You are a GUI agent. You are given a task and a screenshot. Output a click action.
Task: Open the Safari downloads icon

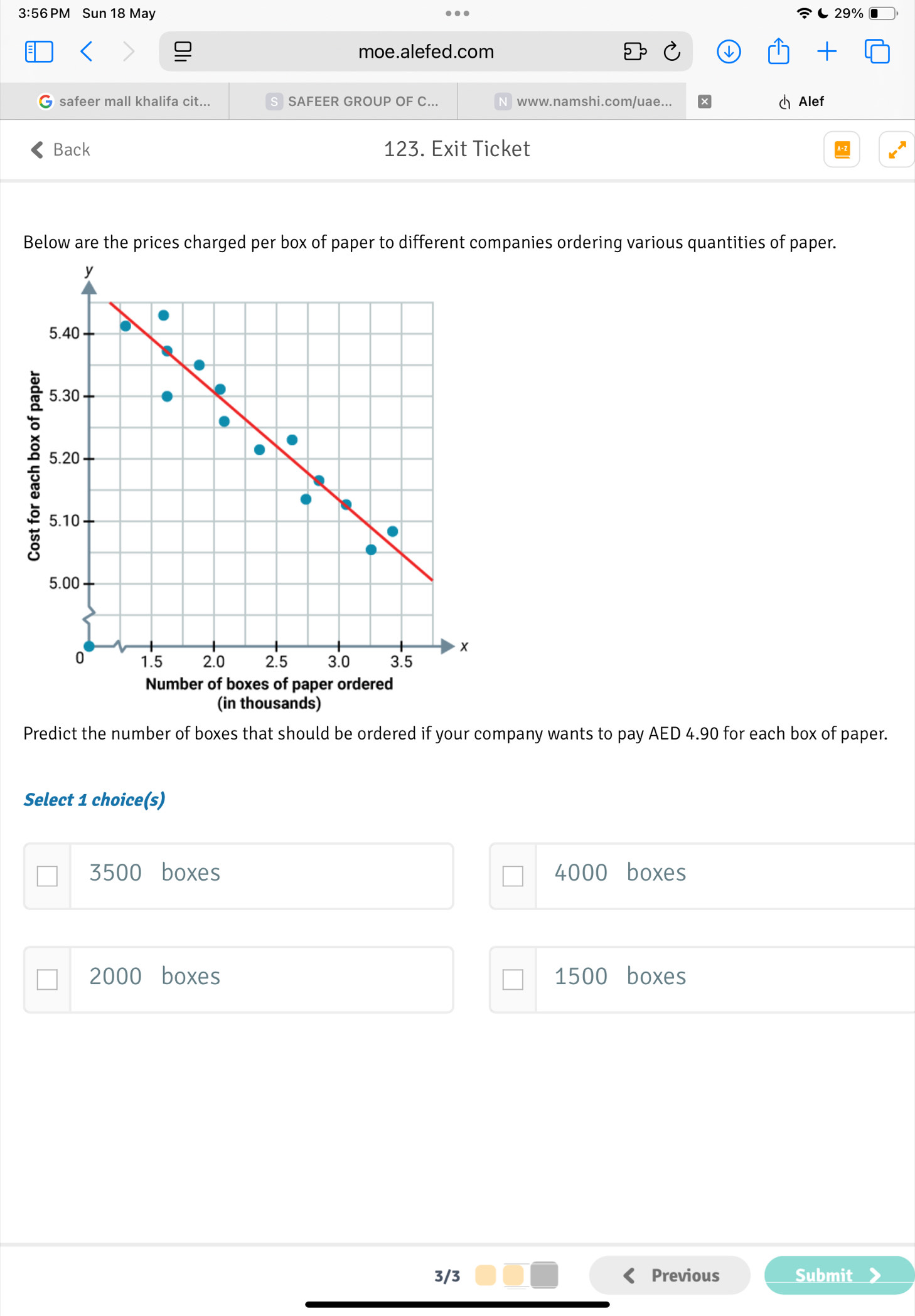pyautogui.click(x=729, y=51)
